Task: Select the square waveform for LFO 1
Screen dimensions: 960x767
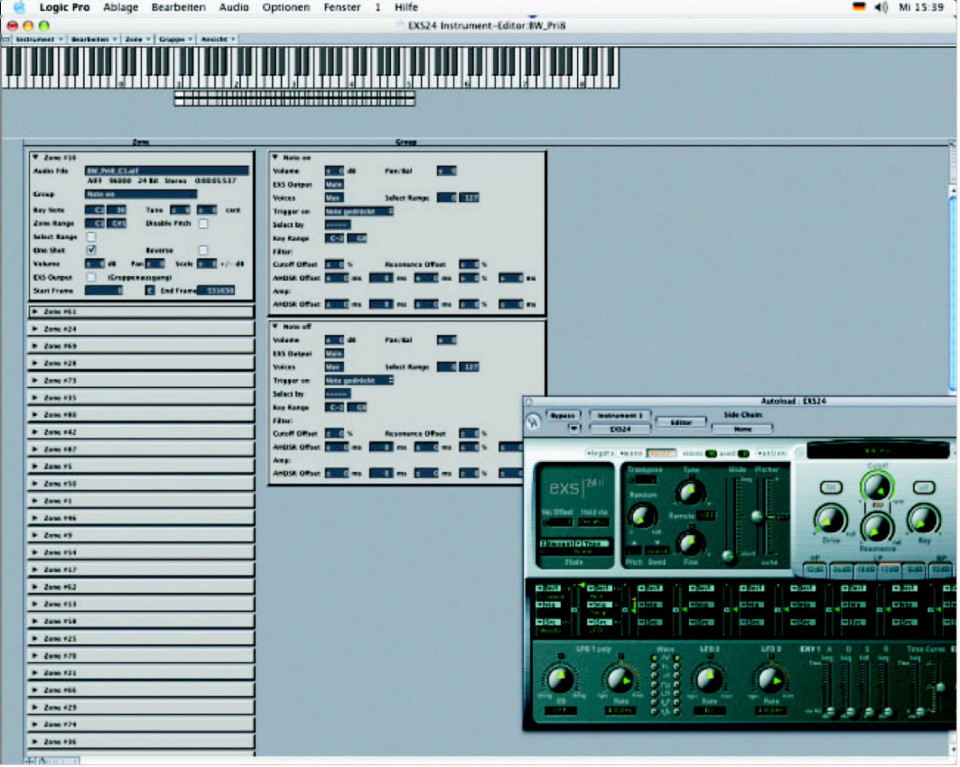Action: coord(654,684)
